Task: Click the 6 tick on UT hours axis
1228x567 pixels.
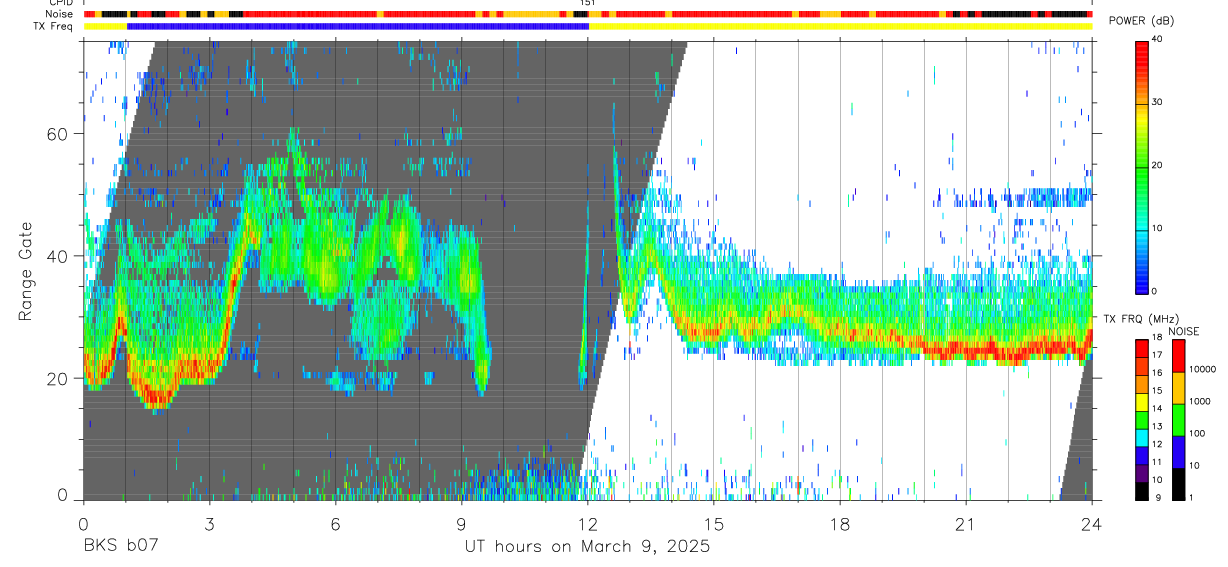Action: click(x=335, y=524)
